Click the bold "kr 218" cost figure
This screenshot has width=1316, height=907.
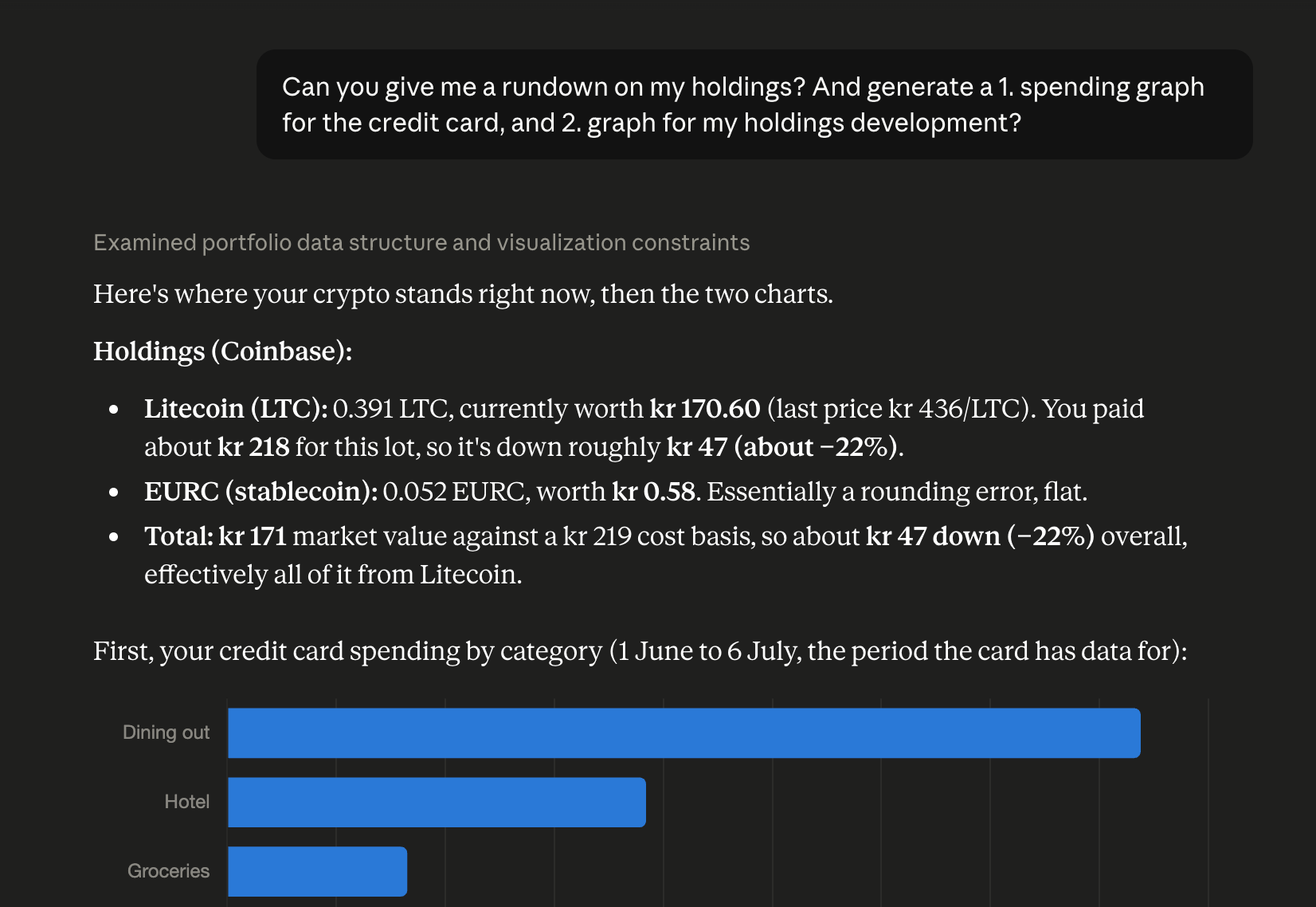point(253,447)
